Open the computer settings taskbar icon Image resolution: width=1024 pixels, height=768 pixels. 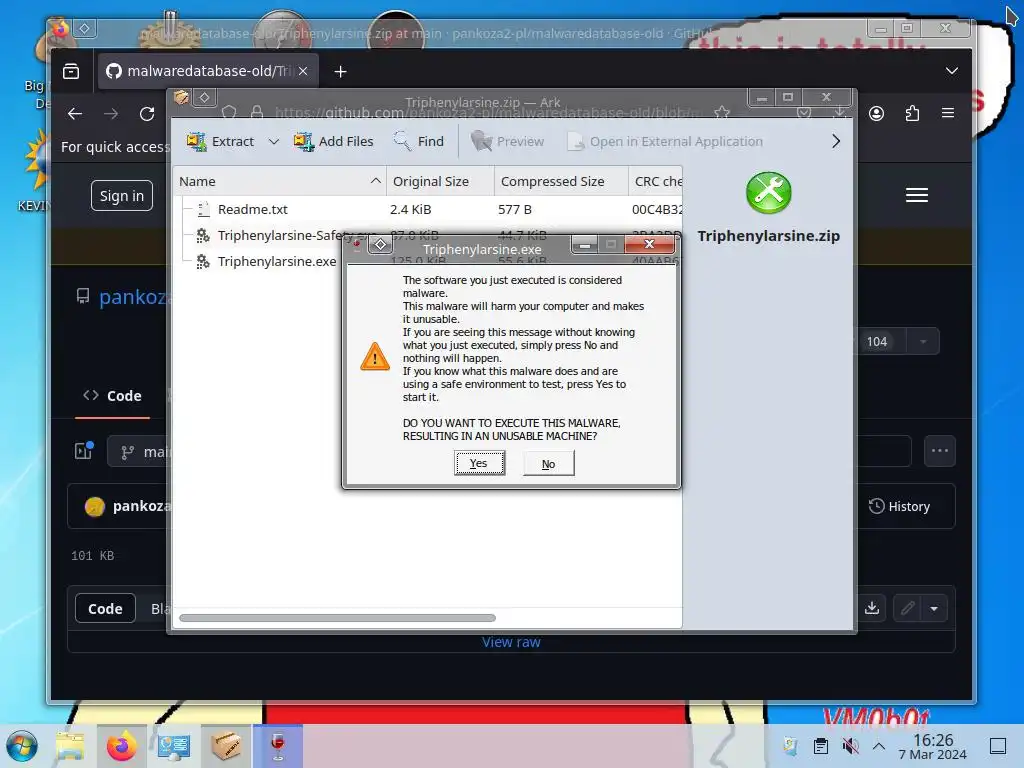pos(173,746)
